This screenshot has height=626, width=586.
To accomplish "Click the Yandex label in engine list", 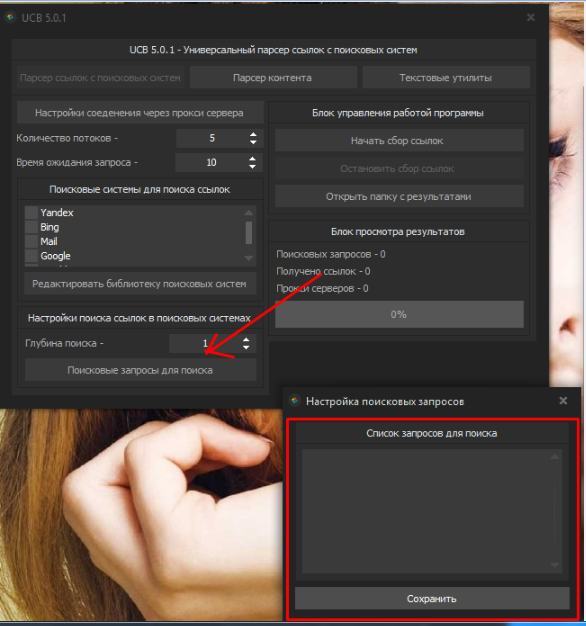I will pyautogui.click(x=57, y=212).
